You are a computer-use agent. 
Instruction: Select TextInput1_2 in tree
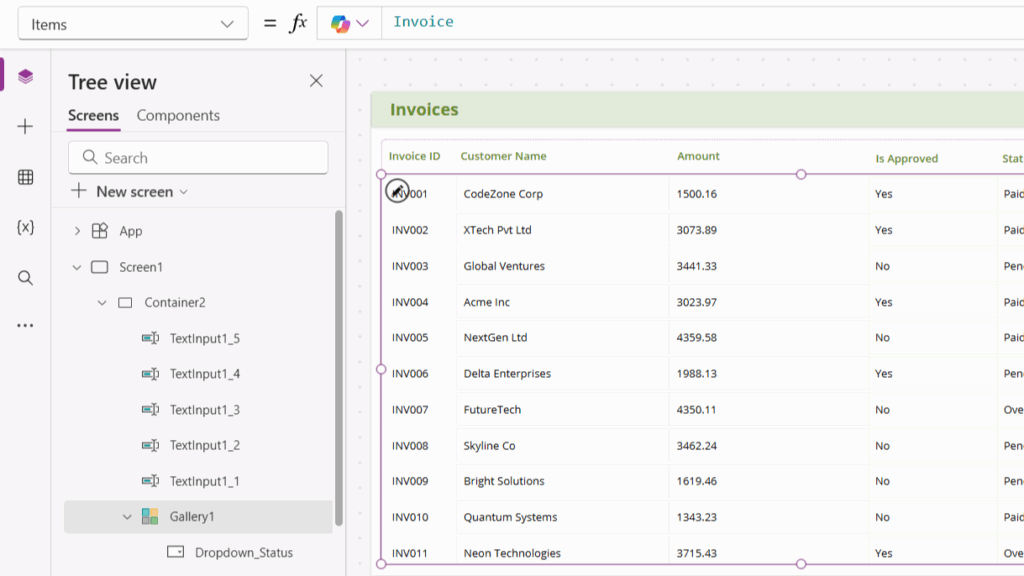pyautogui.click(x=204, y=445)
